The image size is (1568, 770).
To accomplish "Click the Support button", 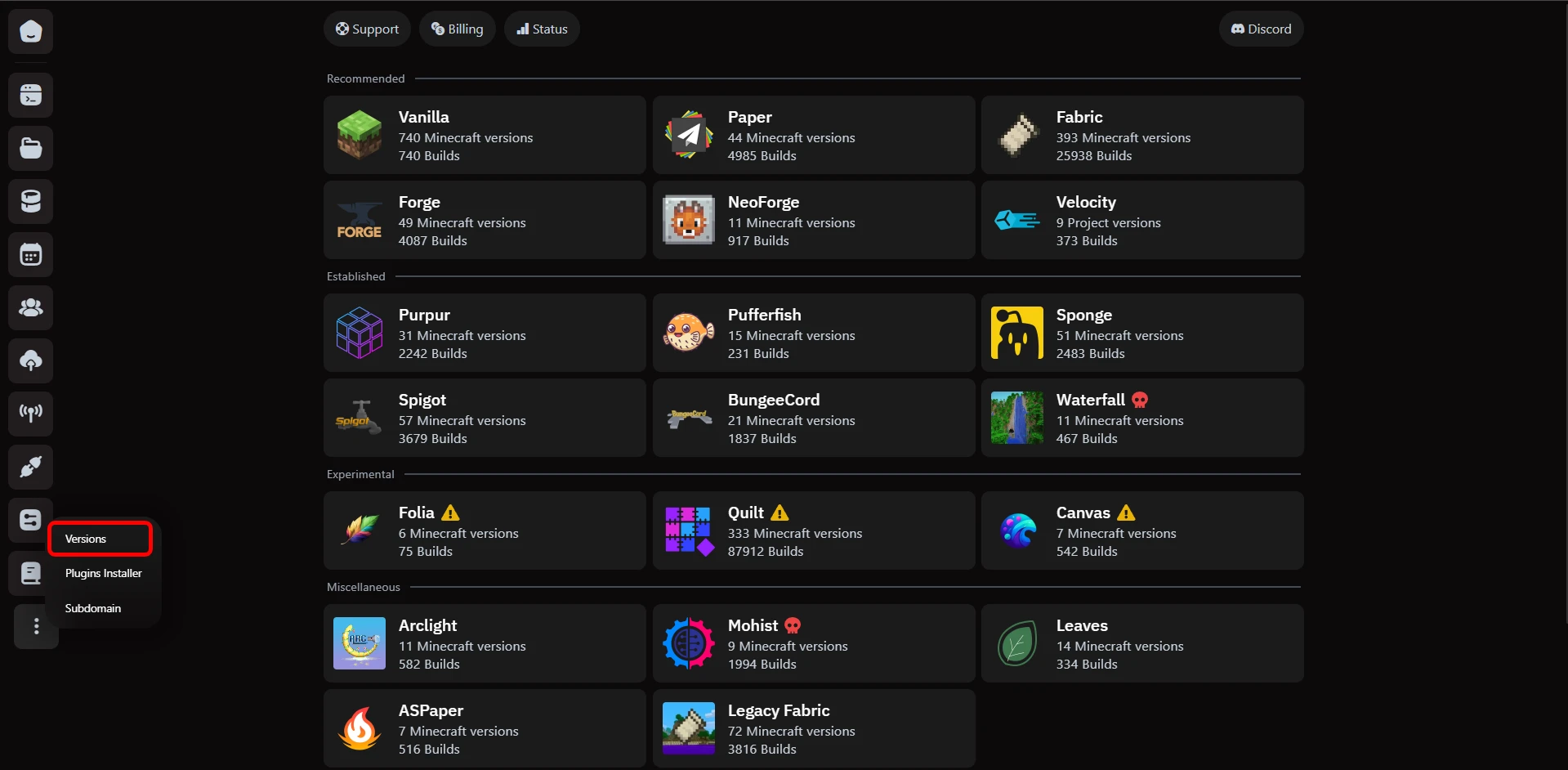I will point(367,29).
